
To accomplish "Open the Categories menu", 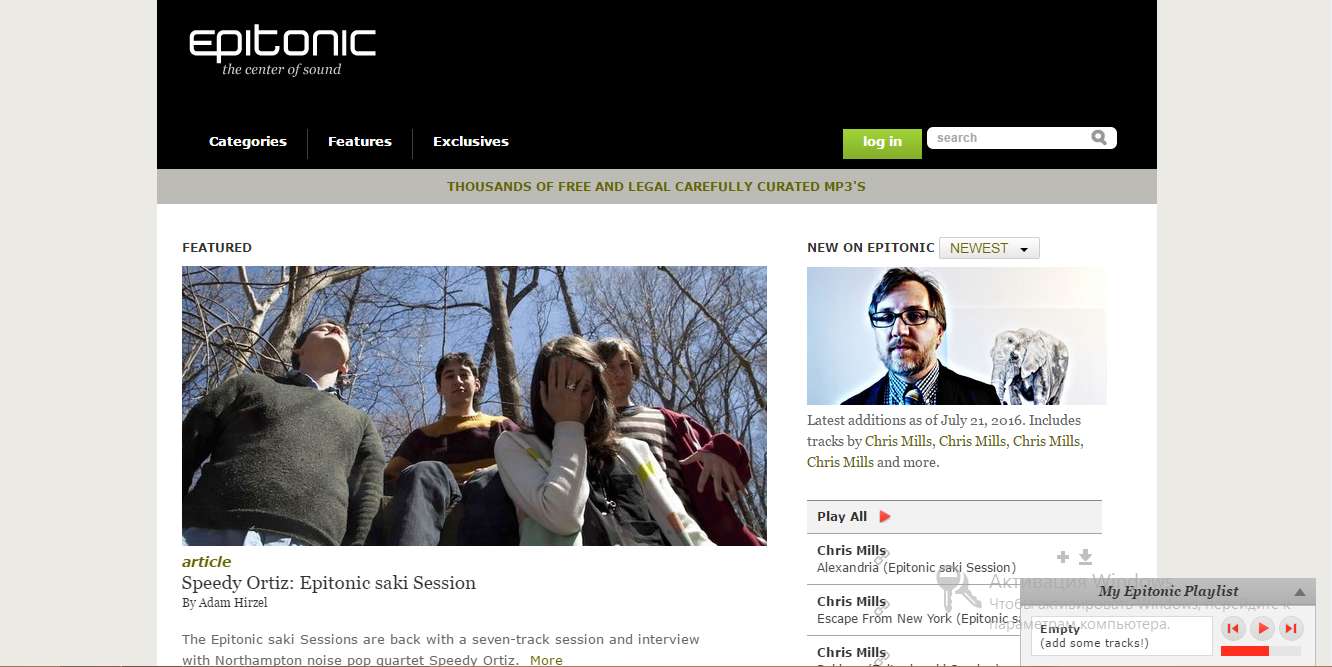I will pos(248,142).
